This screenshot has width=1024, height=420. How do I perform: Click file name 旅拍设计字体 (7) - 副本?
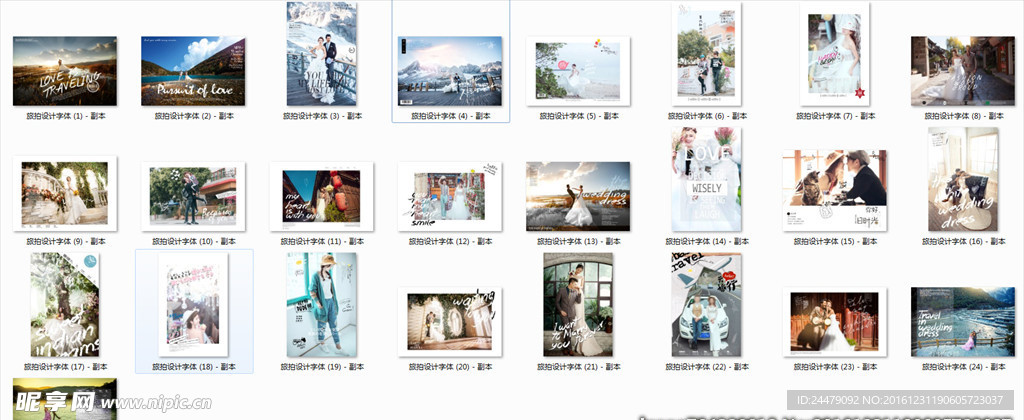pyautogui.click(x=836, y=116)
